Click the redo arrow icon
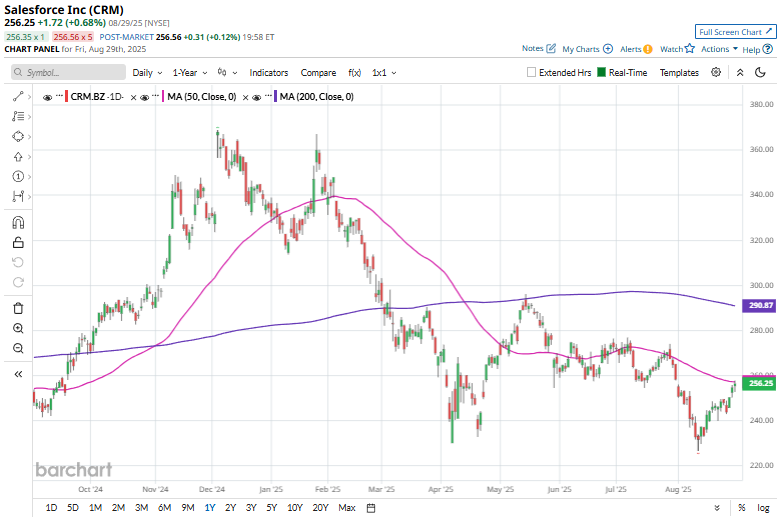 coord(18,282)
